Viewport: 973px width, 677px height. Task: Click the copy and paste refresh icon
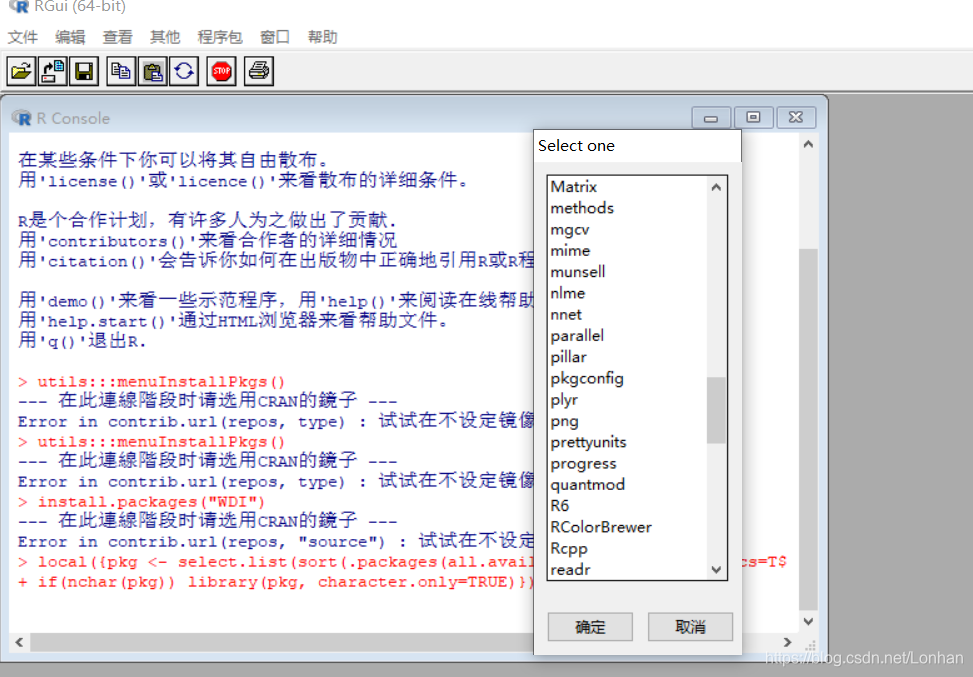pos(184,71)
